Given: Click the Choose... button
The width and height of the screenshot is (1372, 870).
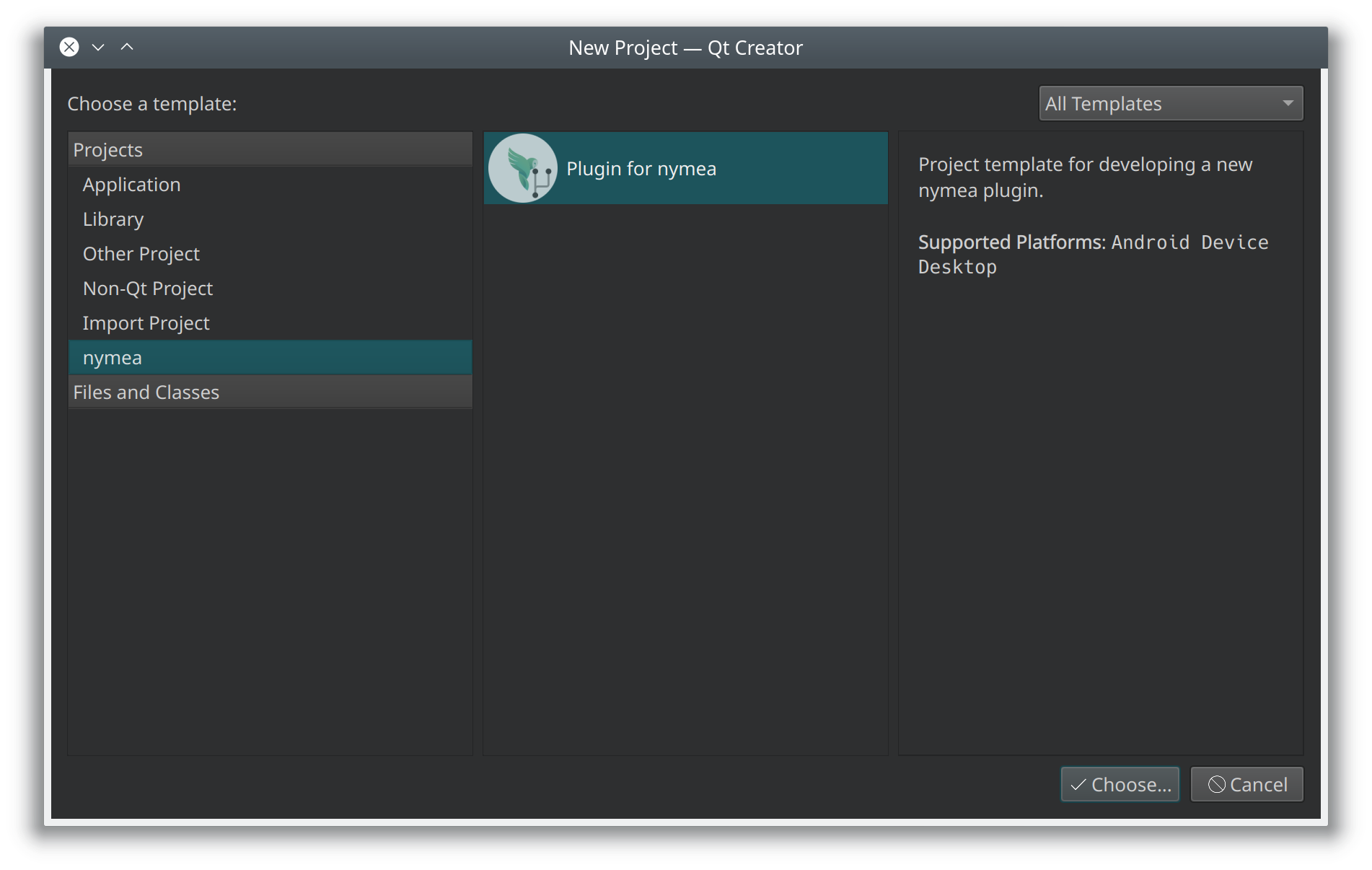Looking at the screenshot, I should [x=1120, y=784].
